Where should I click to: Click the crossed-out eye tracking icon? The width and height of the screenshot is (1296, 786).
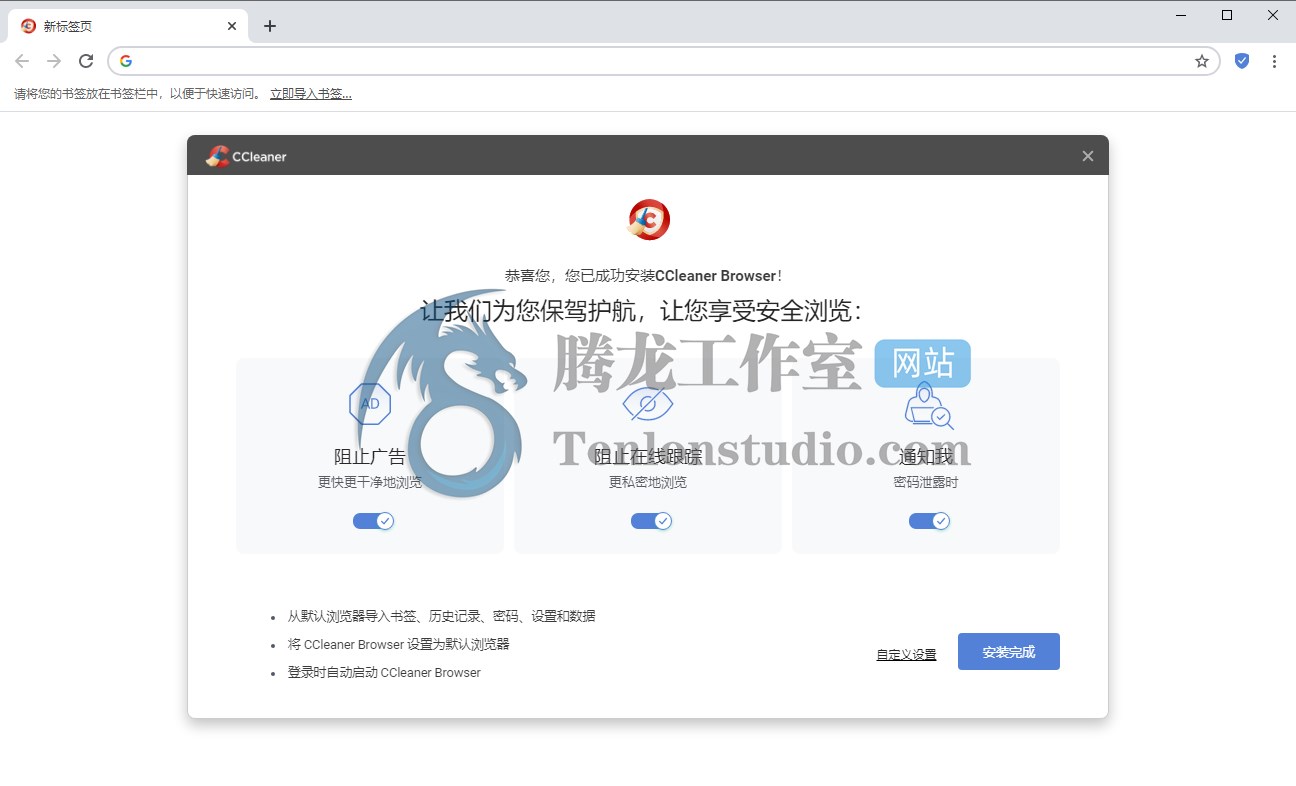tap(648, 404)
